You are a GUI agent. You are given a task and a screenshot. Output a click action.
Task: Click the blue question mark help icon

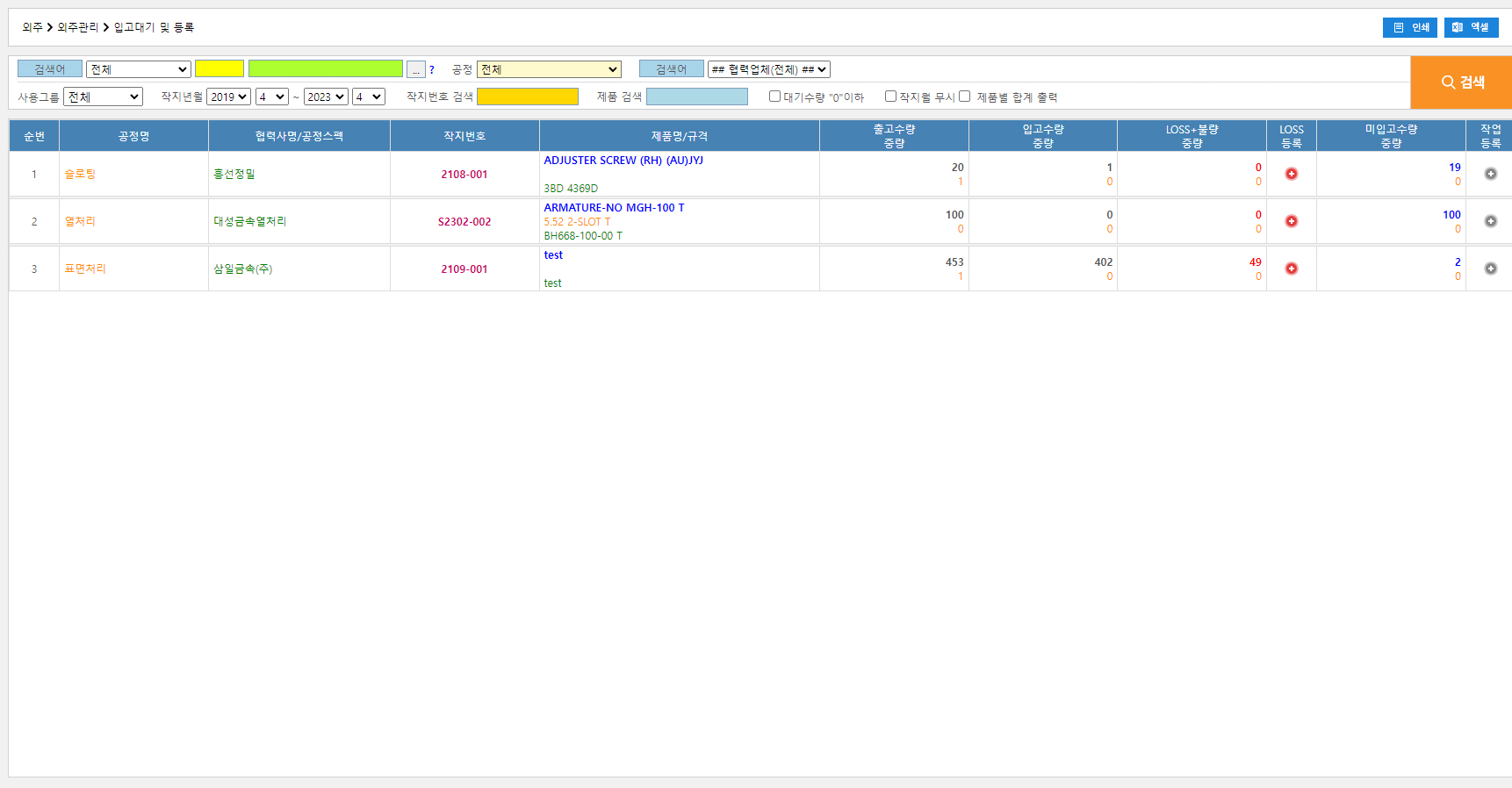(432, 70)
